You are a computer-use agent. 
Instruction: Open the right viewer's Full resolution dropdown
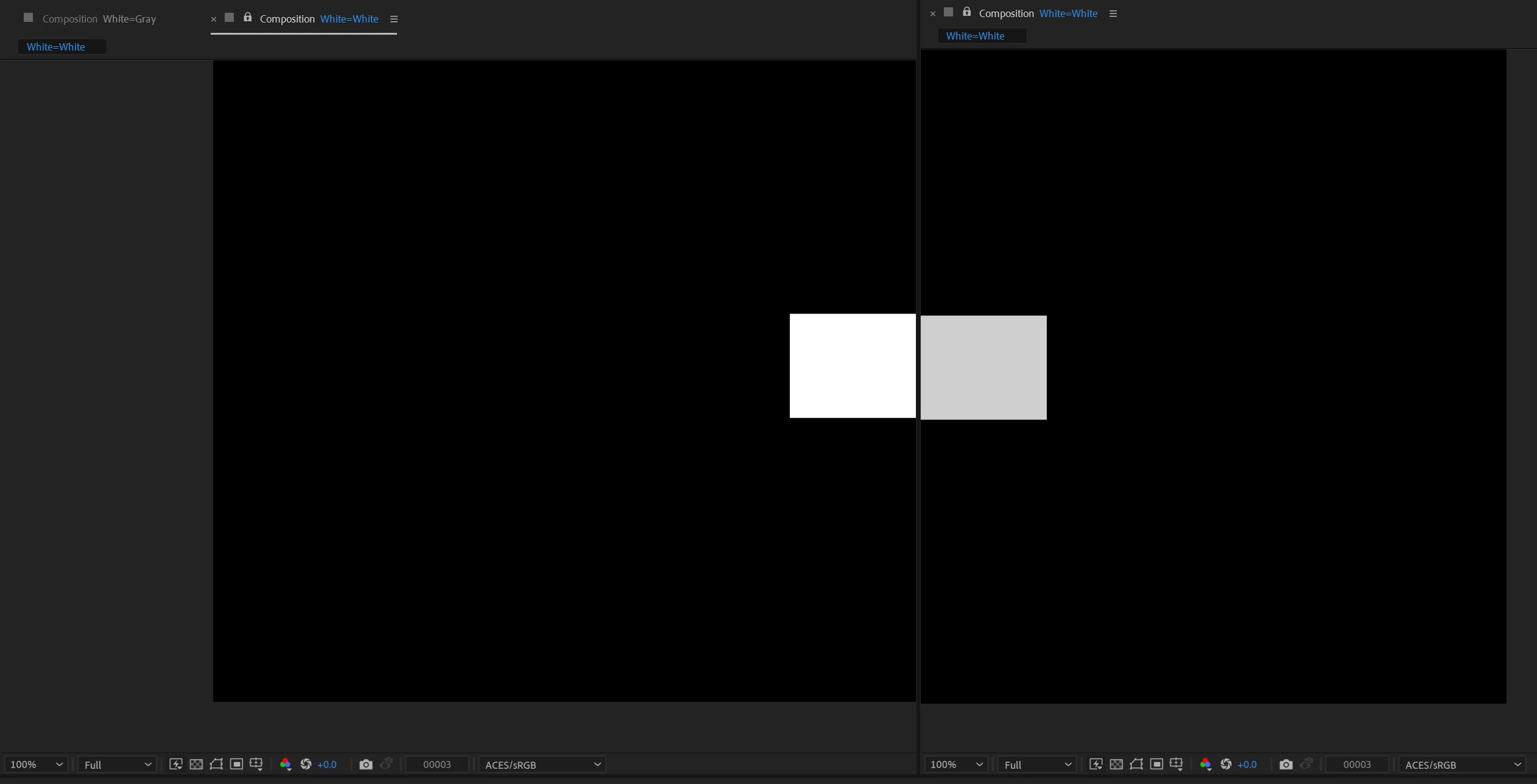[x=1036, y=765]
